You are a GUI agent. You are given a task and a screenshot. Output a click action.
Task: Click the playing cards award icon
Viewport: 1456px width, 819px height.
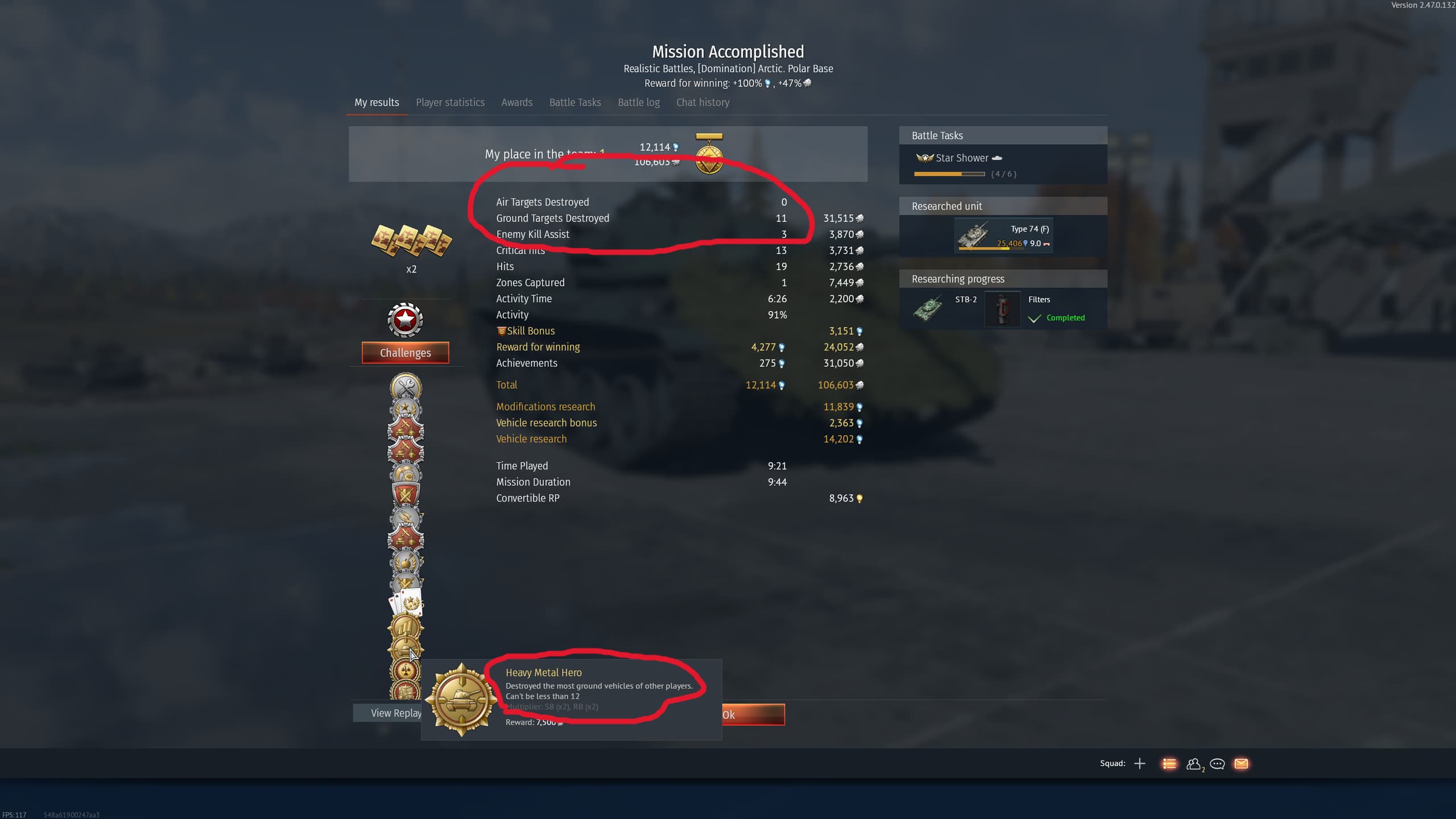coord(406,602)
